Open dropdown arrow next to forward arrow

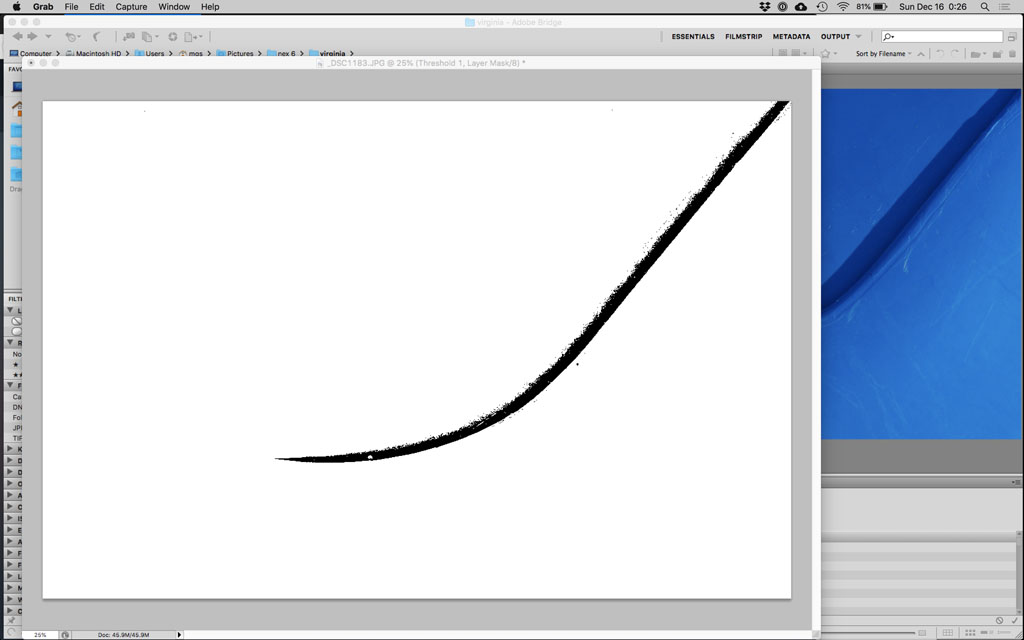pyautogui.click(x=48, y=37)
